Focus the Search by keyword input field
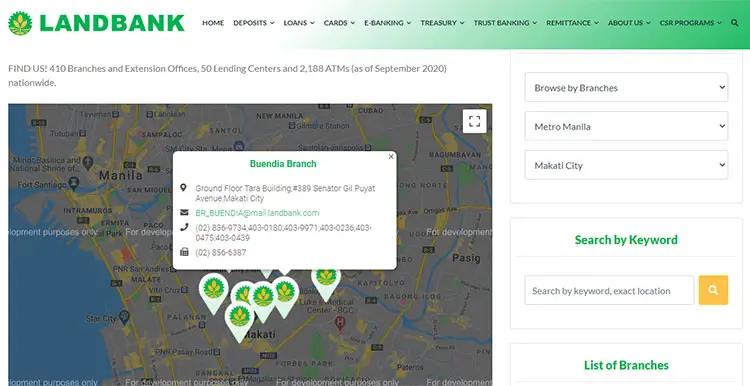 tap(609, 290)
